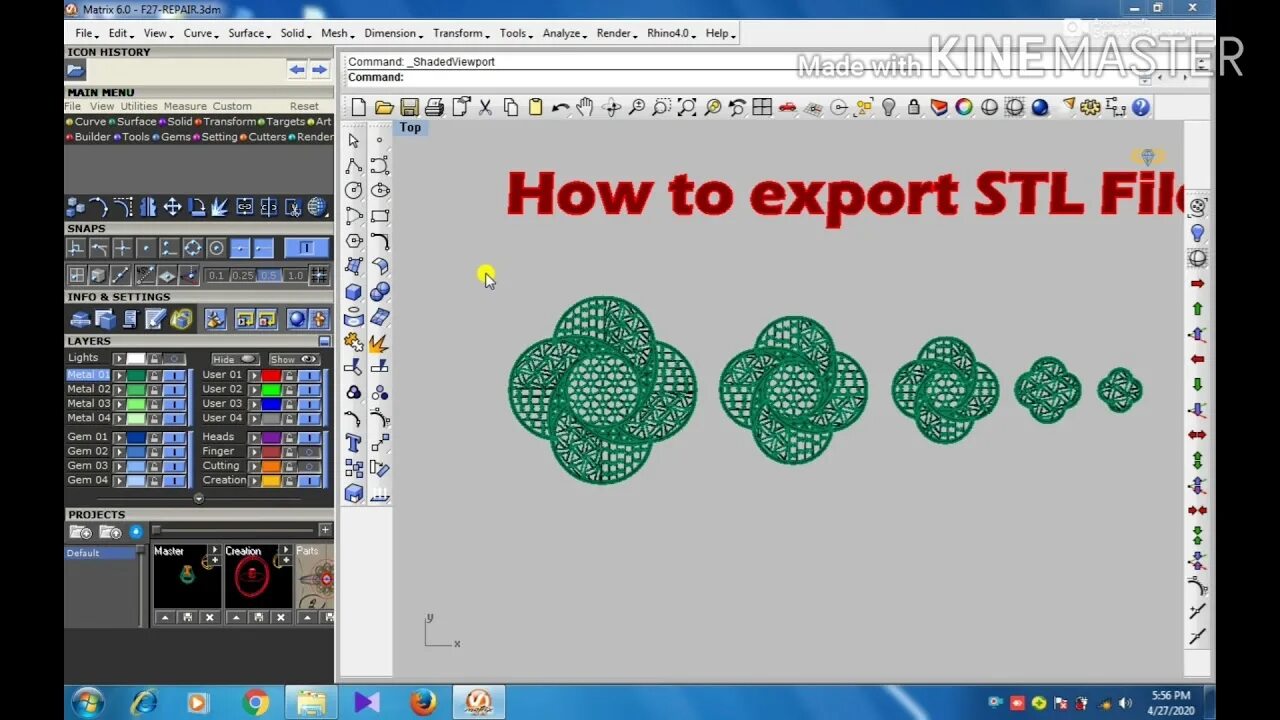The image size is (1280, 720).
Task: Open Cutters in Matrix main menu
Action: [263, 137]
